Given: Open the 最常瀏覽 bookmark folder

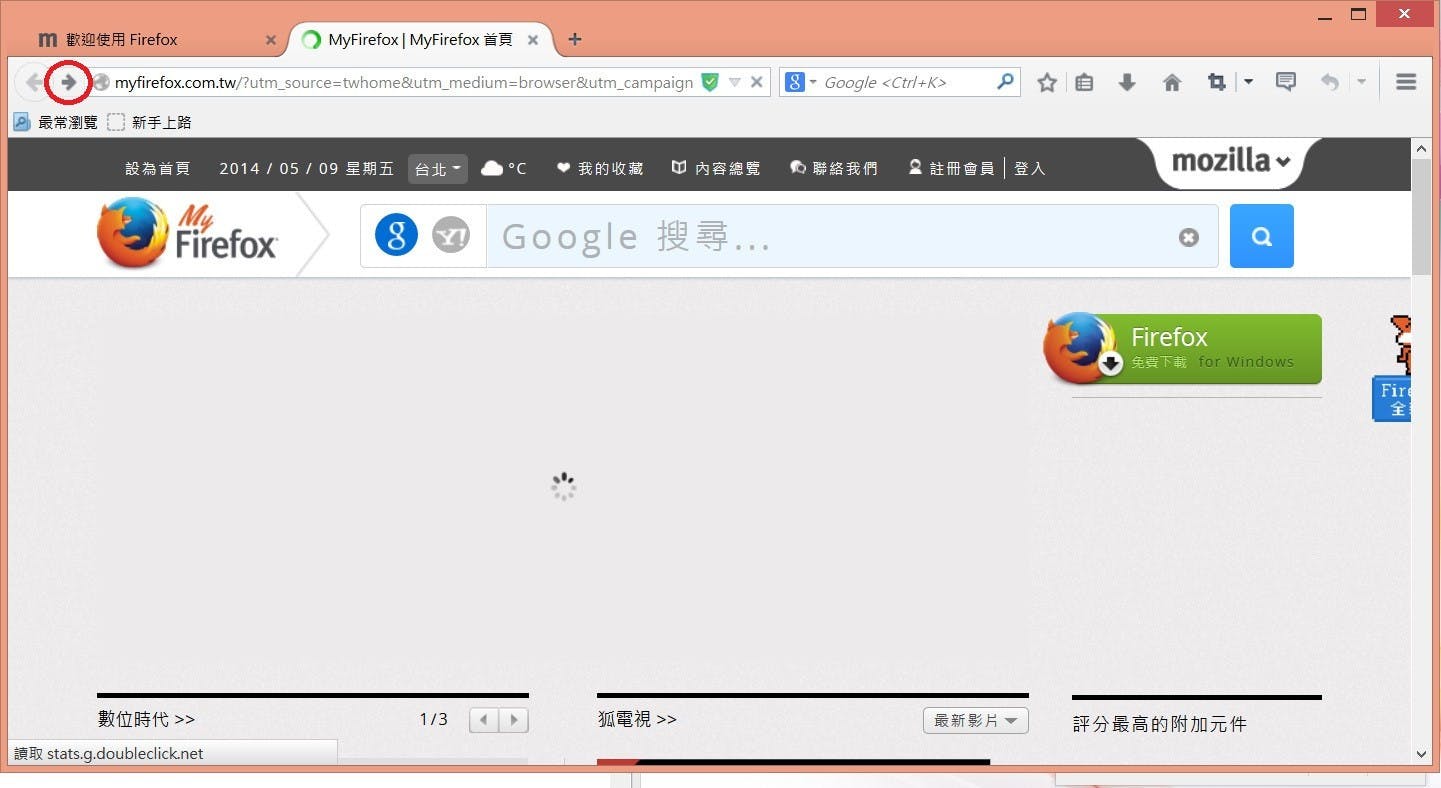Looking at the screenshot, I should (x=56, y=122).
